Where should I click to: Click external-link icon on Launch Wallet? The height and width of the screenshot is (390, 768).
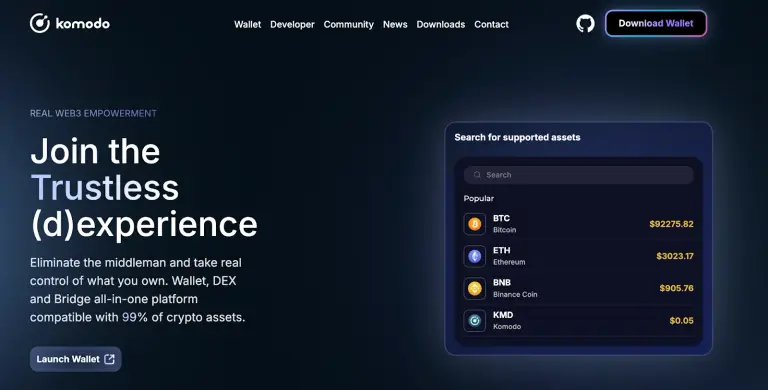(110, 359)
